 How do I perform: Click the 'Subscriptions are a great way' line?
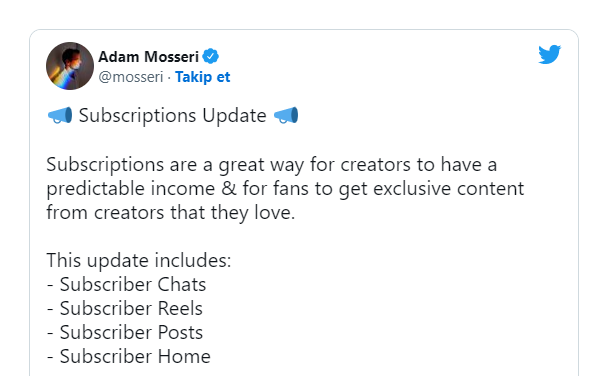272,165
